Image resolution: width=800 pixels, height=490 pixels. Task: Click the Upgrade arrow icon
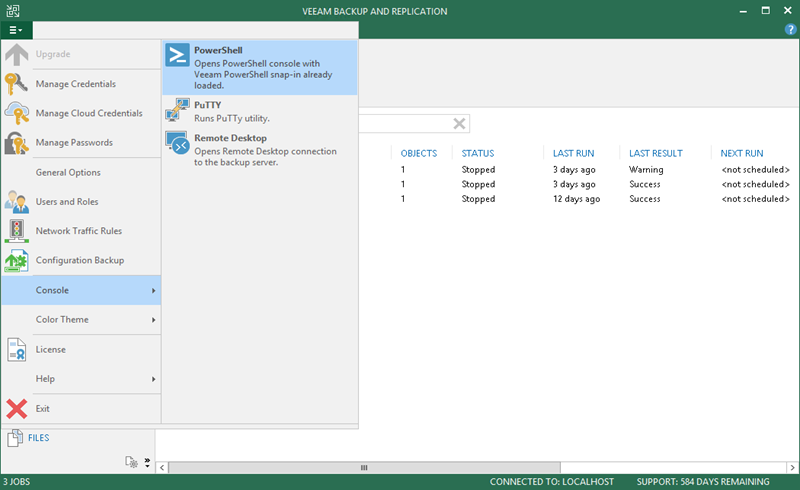[x=17, y=55]
